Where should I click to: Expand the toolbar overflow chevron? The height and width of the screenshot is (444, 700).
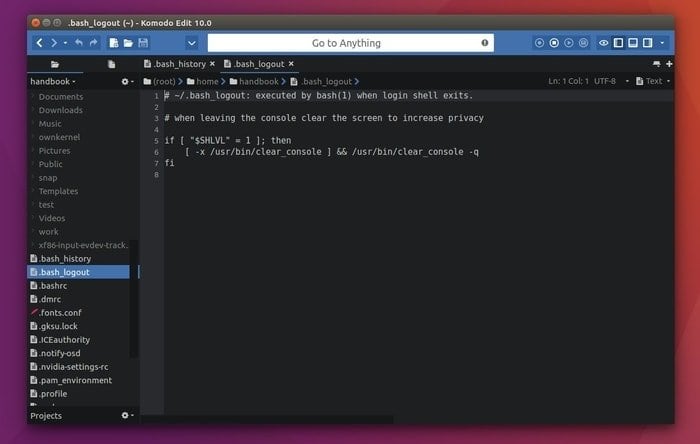point(192,43)
